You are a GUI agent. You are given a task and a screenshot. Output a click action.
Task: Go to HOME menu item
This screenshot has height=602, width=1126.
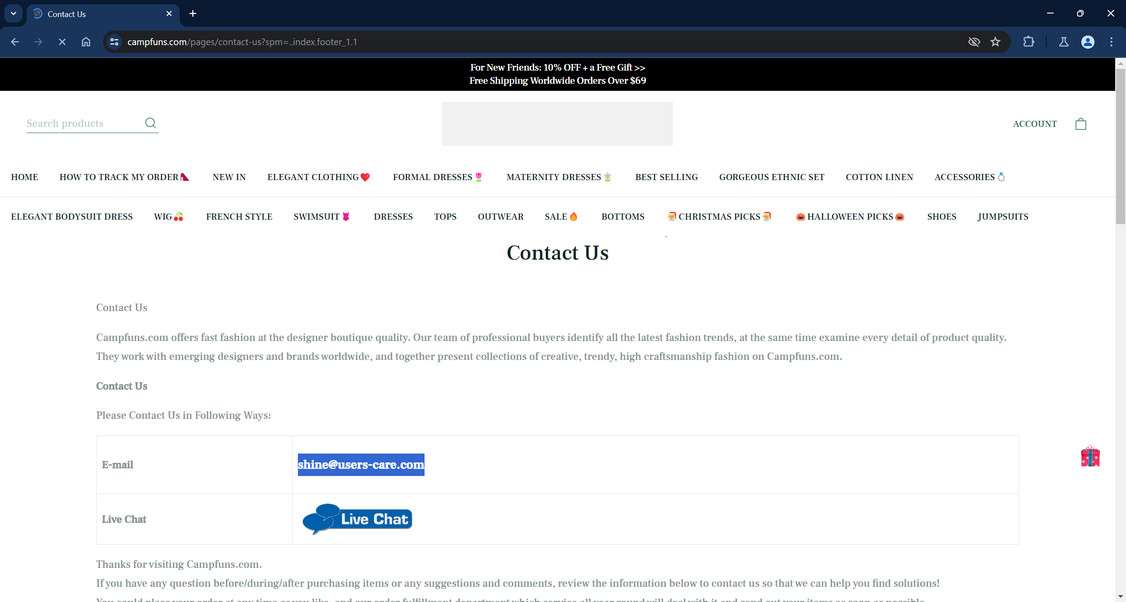pyautogui.click(x=24, y=177)
